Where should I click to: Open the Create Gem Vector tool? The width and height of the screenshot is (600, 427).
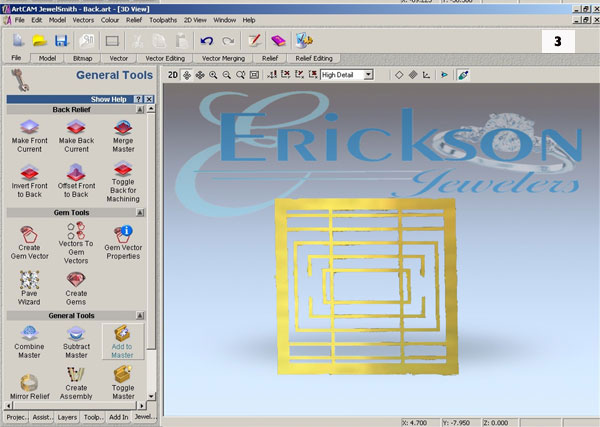pyautogui.click(x=29, y=243)
